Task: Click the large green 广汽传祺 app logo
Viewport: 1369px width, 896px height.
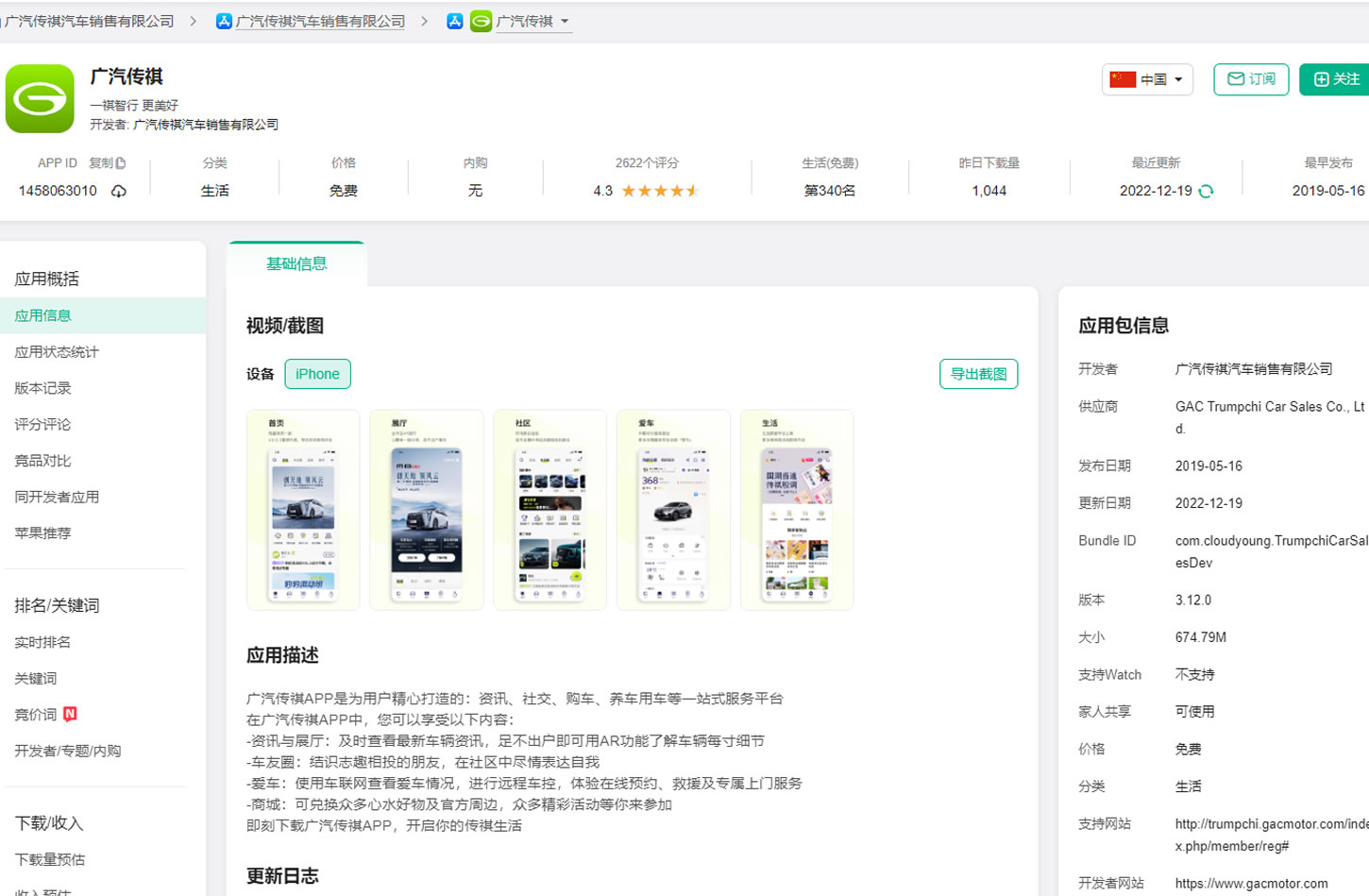Action: click(40, 98)
